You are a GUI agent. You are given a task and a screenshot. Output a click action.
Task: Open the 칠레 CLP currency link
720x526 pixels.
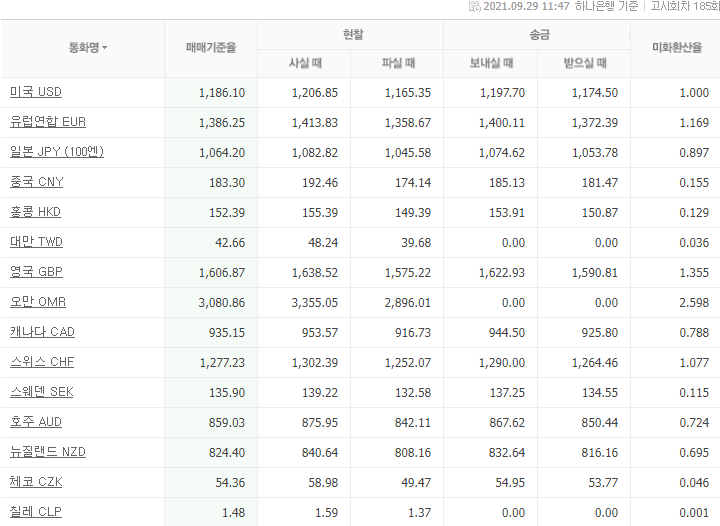[36, 512]
